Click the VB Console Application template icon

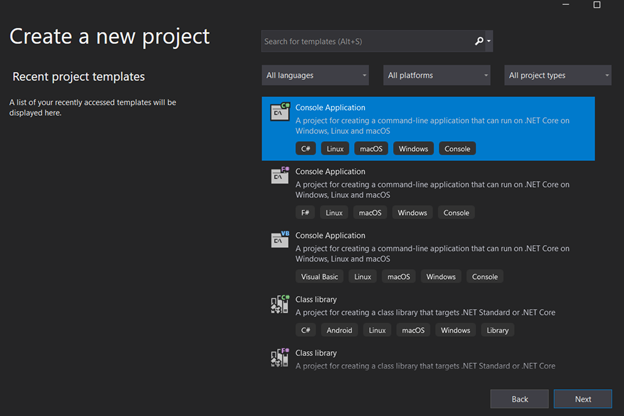tap(280, 240)
